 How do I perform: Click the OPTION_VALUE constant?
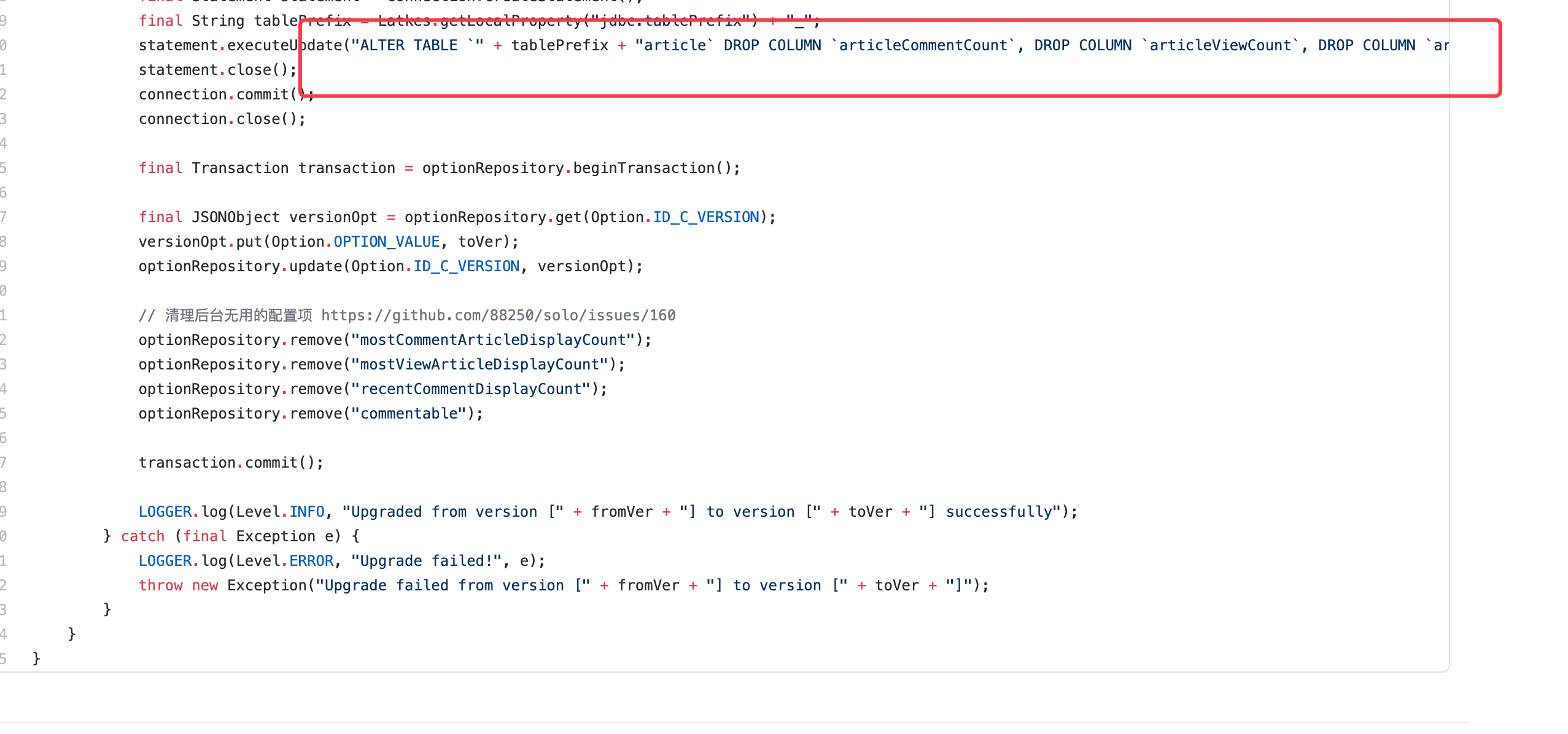click(x=386, y=242)
